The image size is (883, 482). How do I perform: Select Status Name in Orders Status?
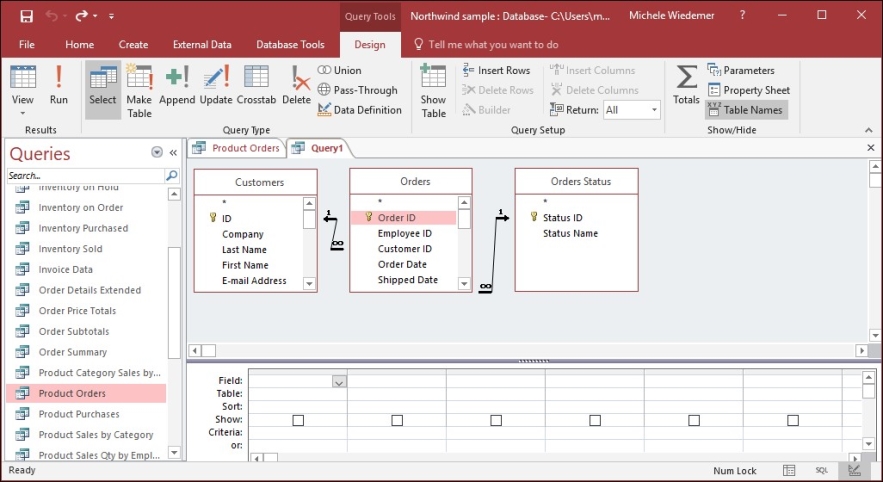(570, 233)
